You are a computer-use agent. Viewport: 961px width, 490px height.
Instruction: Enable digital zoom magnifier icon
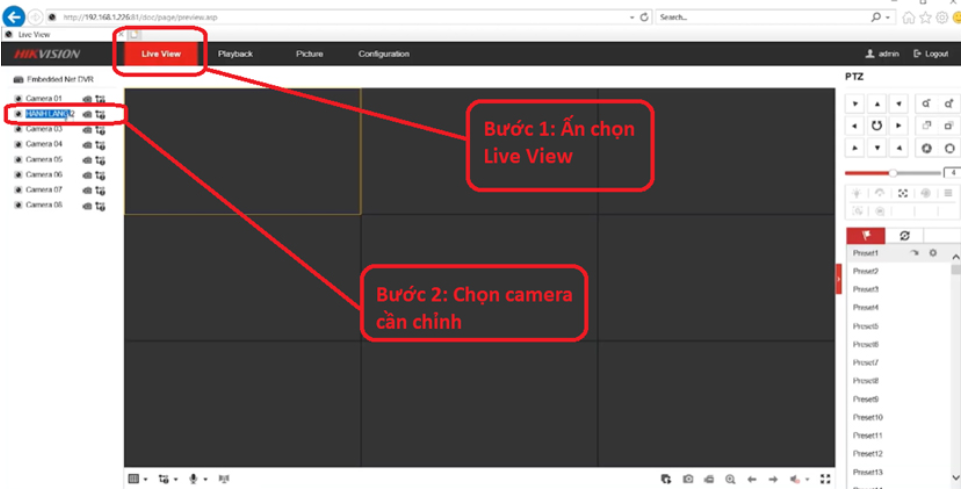click(730, 480)
